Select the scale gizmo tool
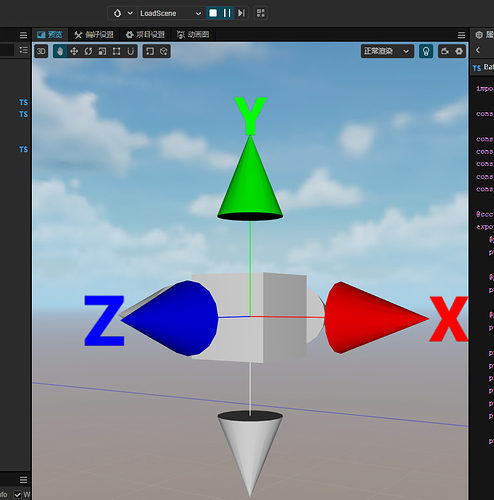Image resolution: width=494 pixels, height=500 pixels. pos(102,51)
